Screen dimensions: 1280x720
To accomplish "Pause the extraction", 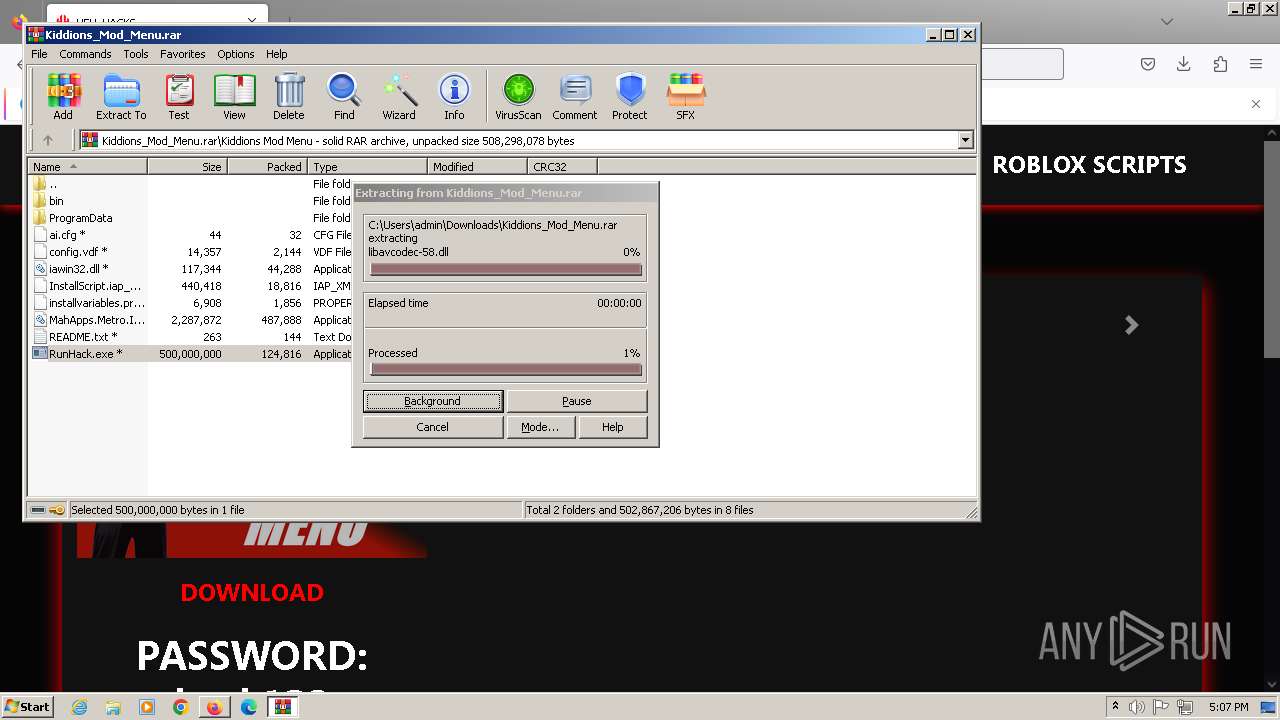I will tap(577, 401).
